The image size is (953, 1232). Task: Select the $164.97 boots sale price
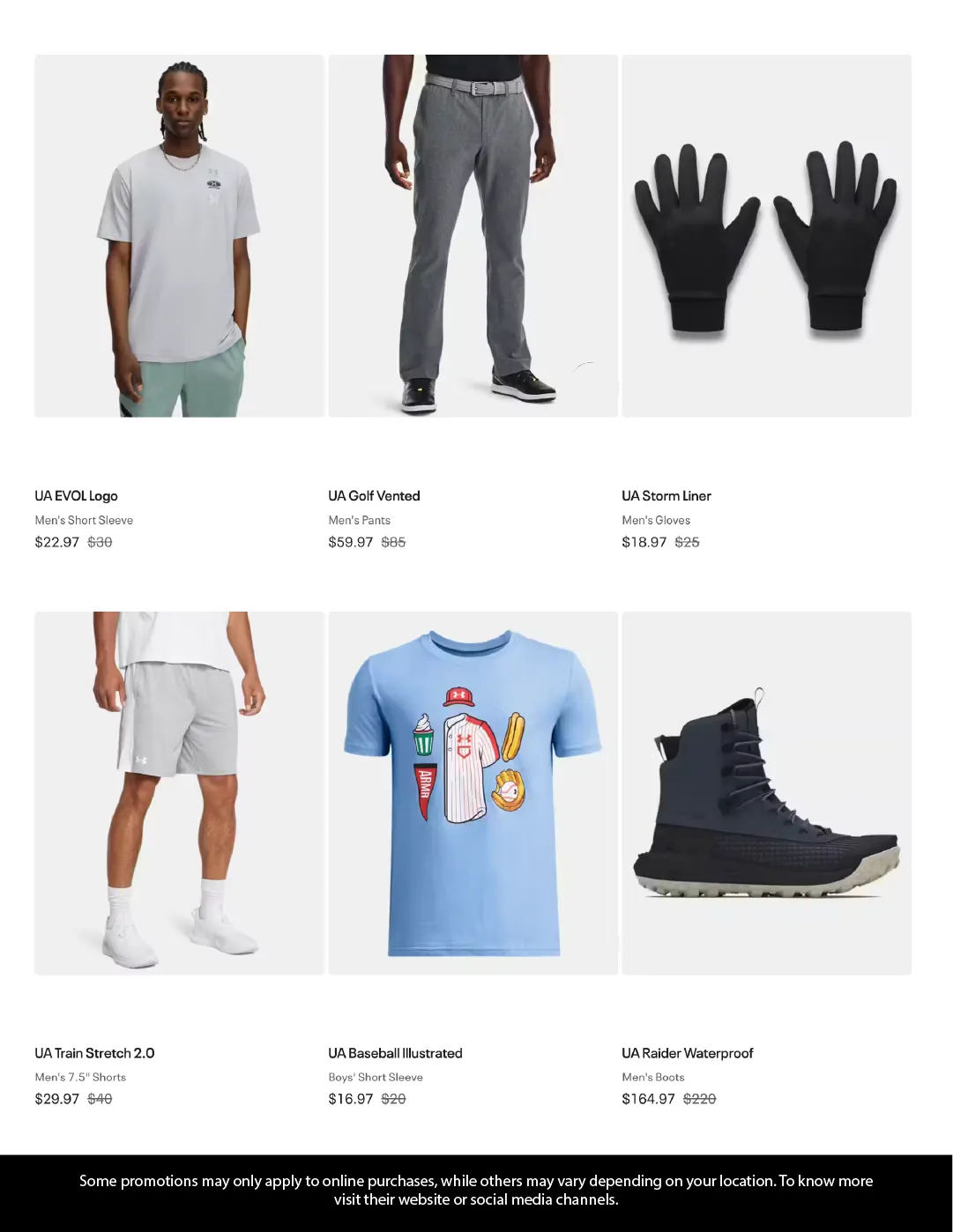click(649, 1099)
